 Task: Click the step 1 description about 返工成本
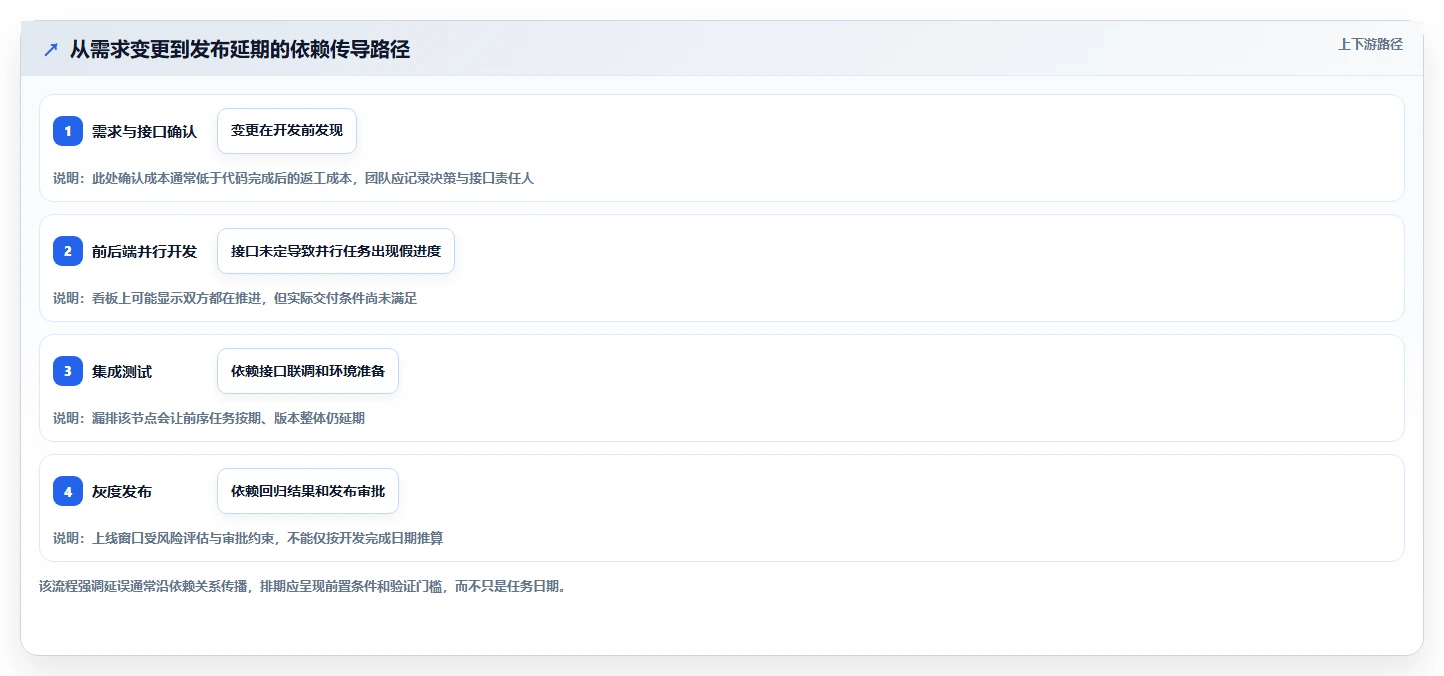294,178
